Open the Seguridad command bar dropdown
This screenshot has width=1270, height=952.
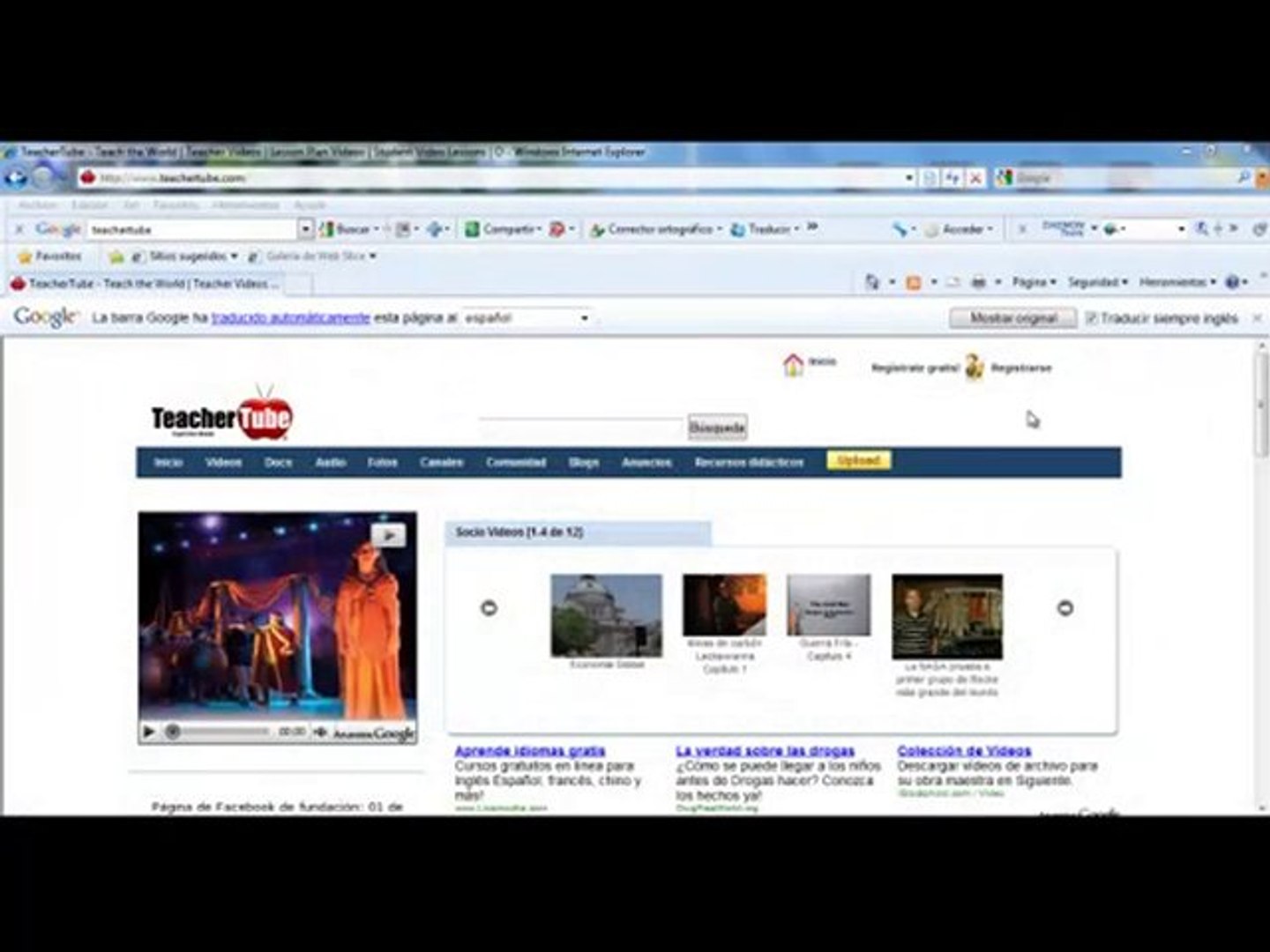1098,282
